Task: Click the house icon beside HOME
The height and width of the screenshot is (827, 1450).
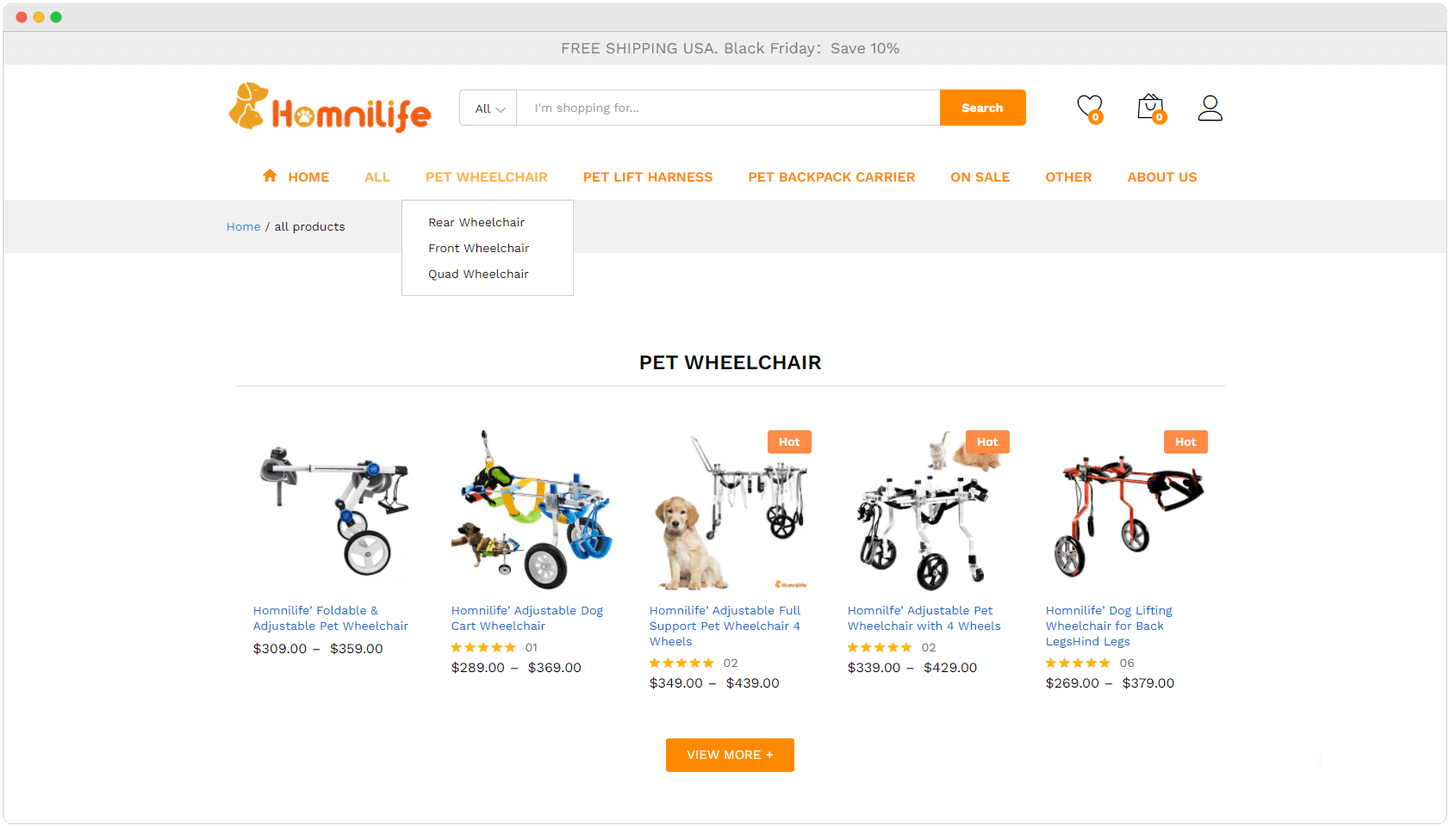Action: 270,176
